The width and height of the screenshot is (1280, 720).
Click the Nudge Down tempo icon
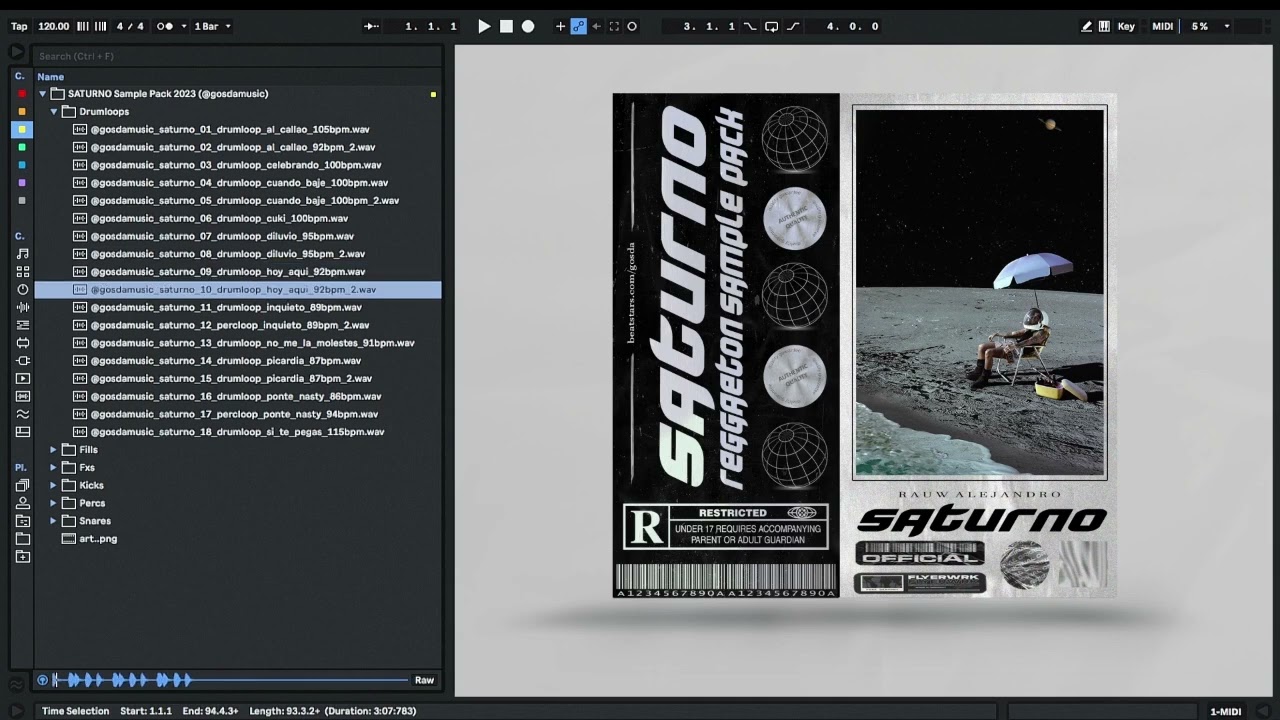tap(83, 27)
